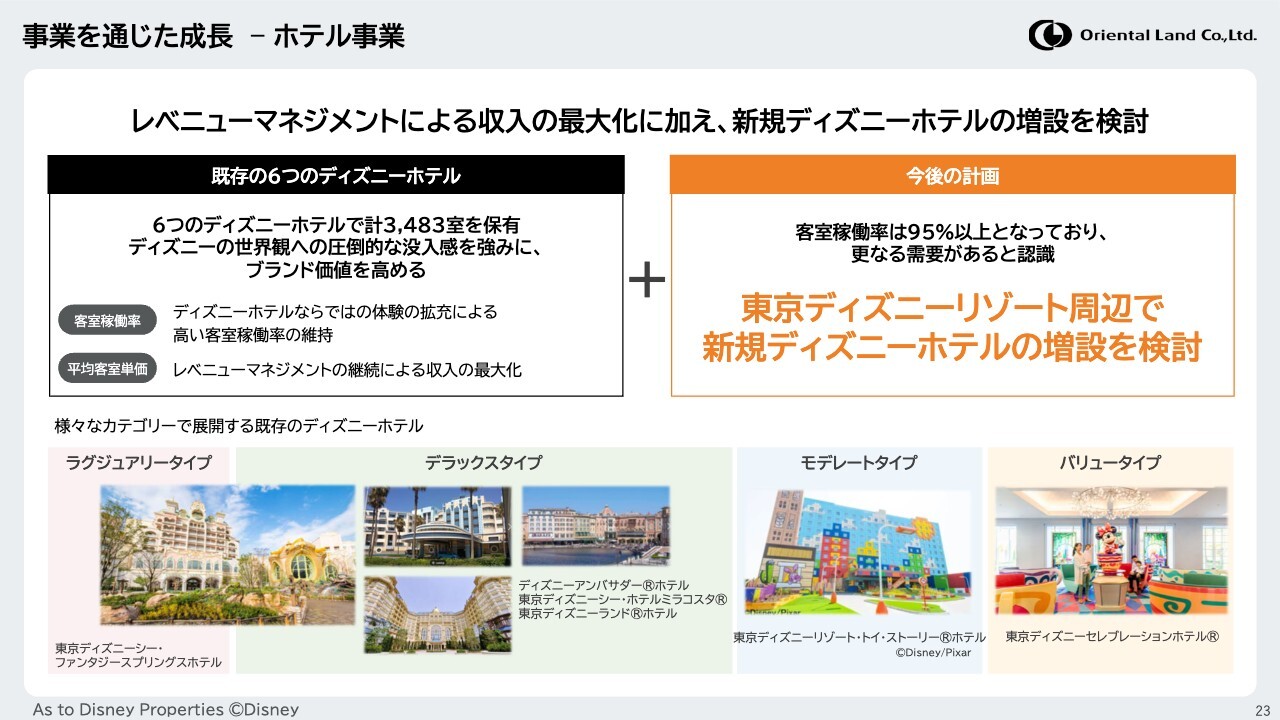This screenshot has width=1280, height=720.
Task: Click caption 東京ディズニーランド®ホテル
Action: (x=597, y=613)
